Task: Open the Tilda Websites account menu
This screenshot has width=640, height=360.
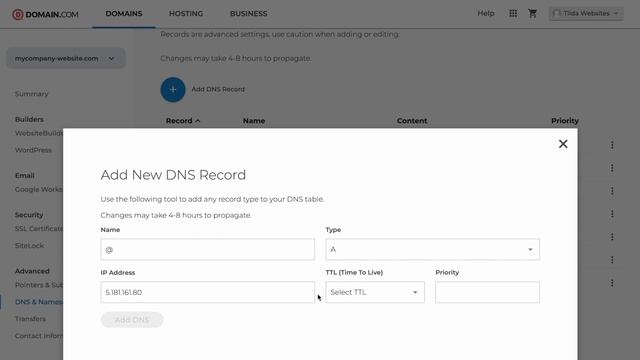Action: (x=586, y=13)
